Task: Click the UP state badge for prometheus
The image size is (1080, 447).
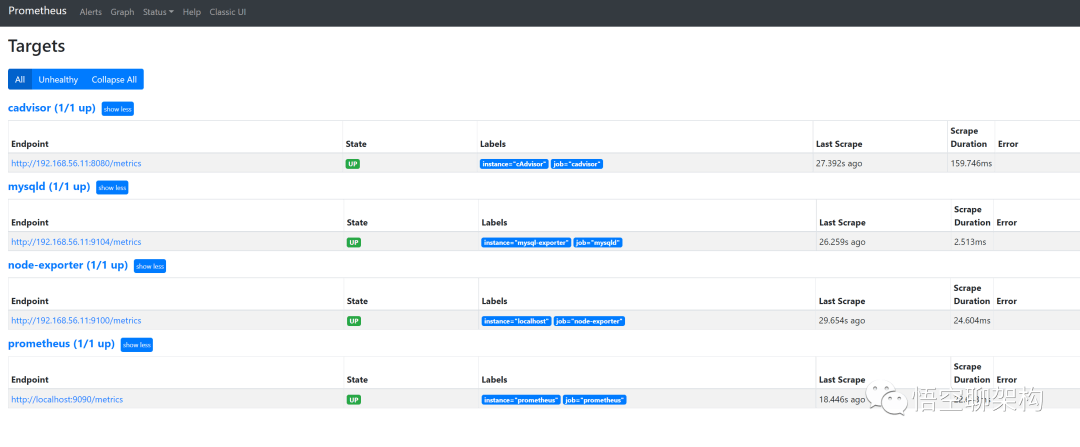Action: 353,399
